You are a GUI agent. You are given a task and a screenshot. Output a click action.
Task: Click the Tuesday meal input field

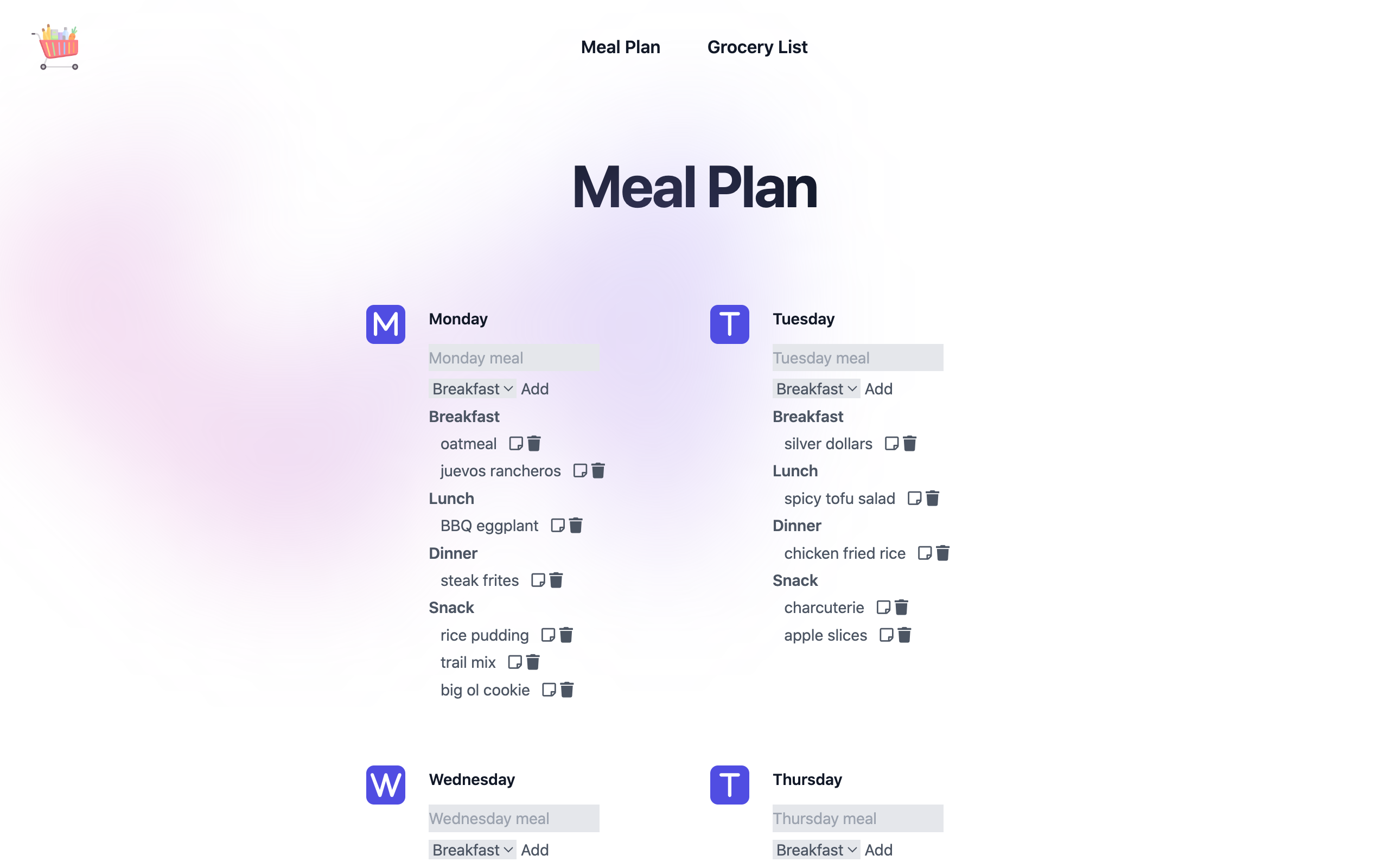coord(856,357)
